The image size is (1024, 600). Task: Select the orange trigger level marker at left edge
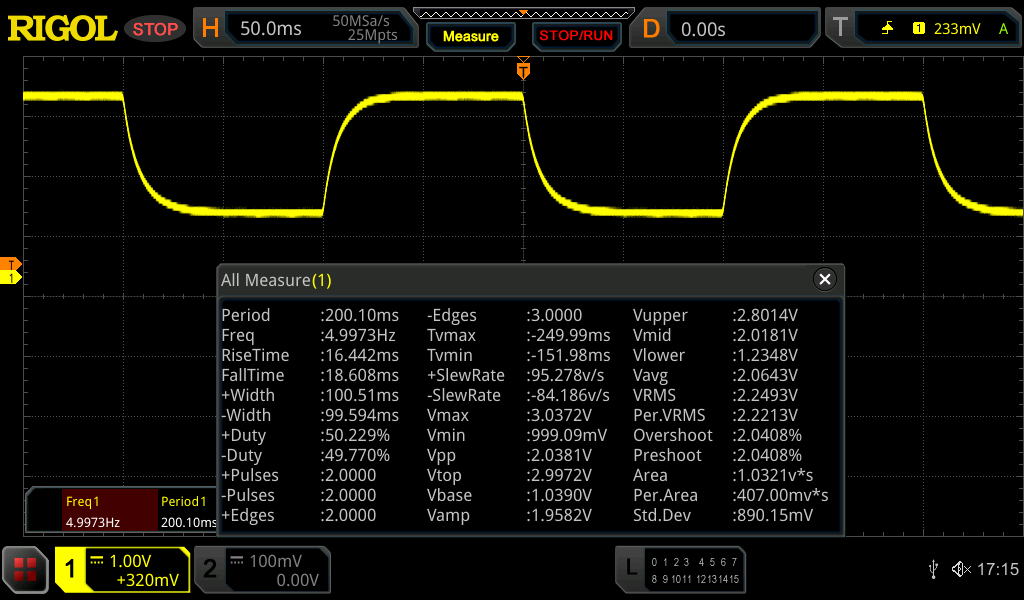13,264
